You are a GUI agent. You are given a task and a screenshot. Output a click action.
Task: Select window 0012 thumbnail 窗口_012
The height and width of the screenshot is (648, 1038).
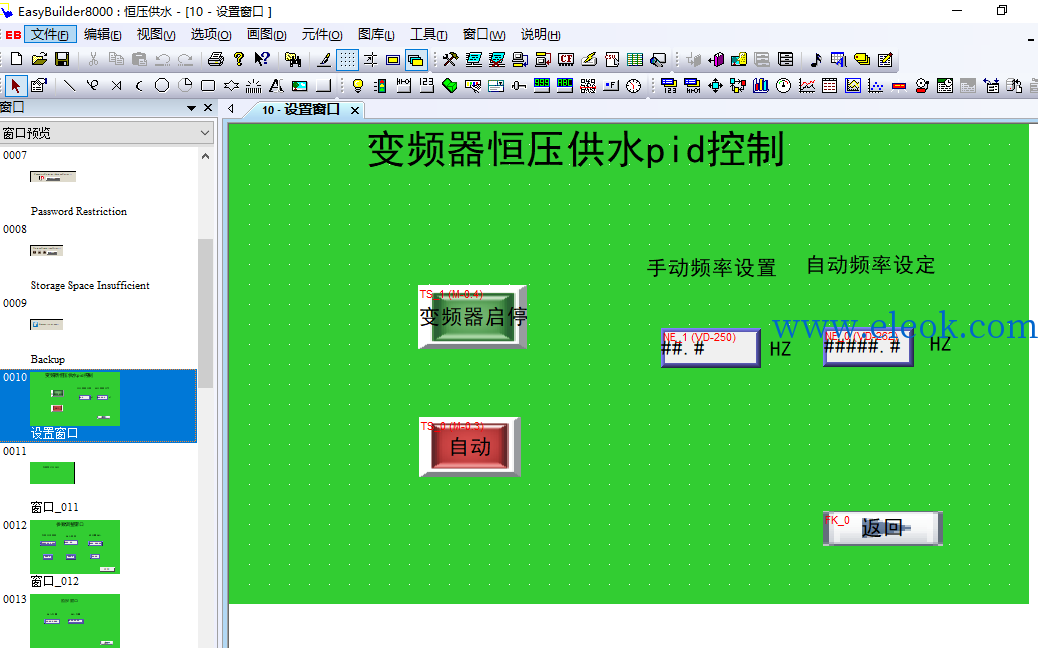point(75,547)
